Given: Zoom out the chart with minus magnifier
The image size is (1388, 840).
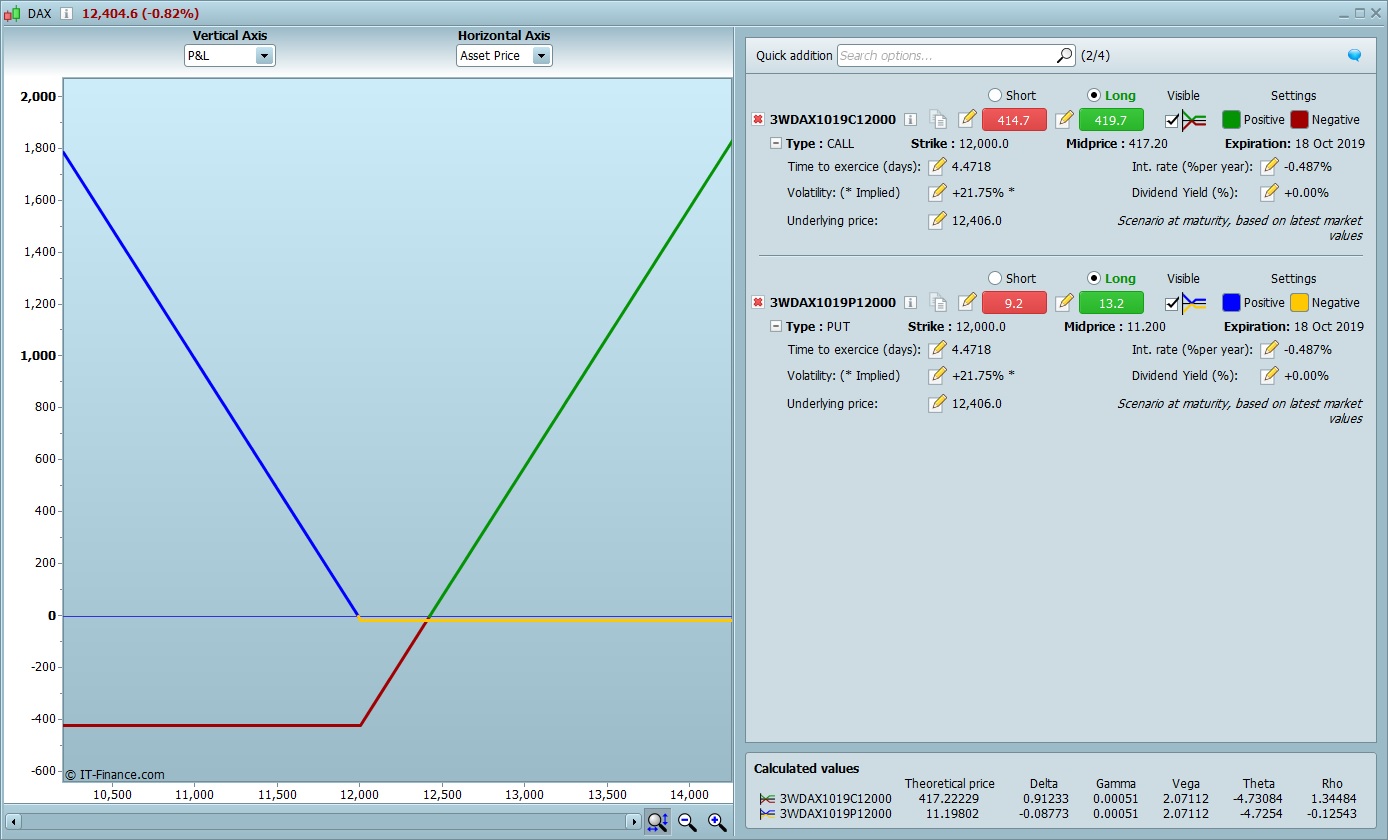Looking at the screenshot, I should click(x=687, y=822).
